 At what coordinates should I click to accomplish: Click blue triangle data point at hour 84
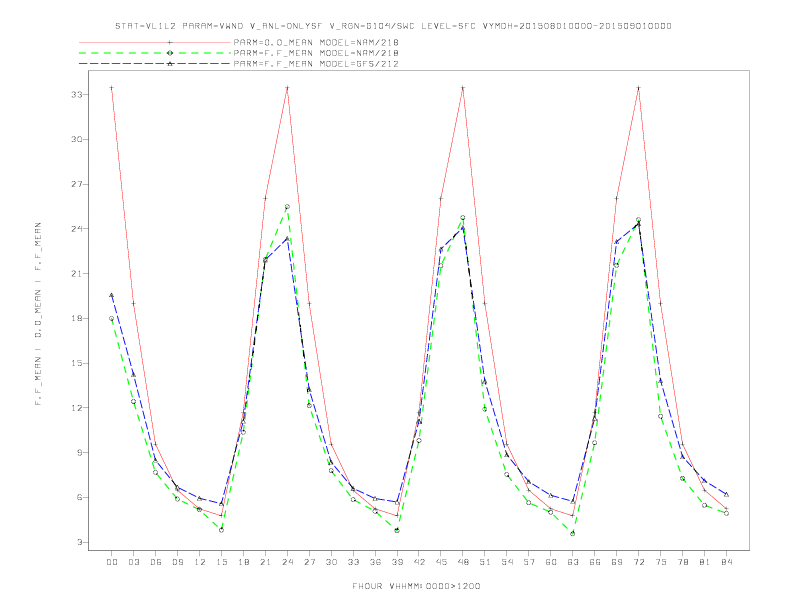point(727,494)
